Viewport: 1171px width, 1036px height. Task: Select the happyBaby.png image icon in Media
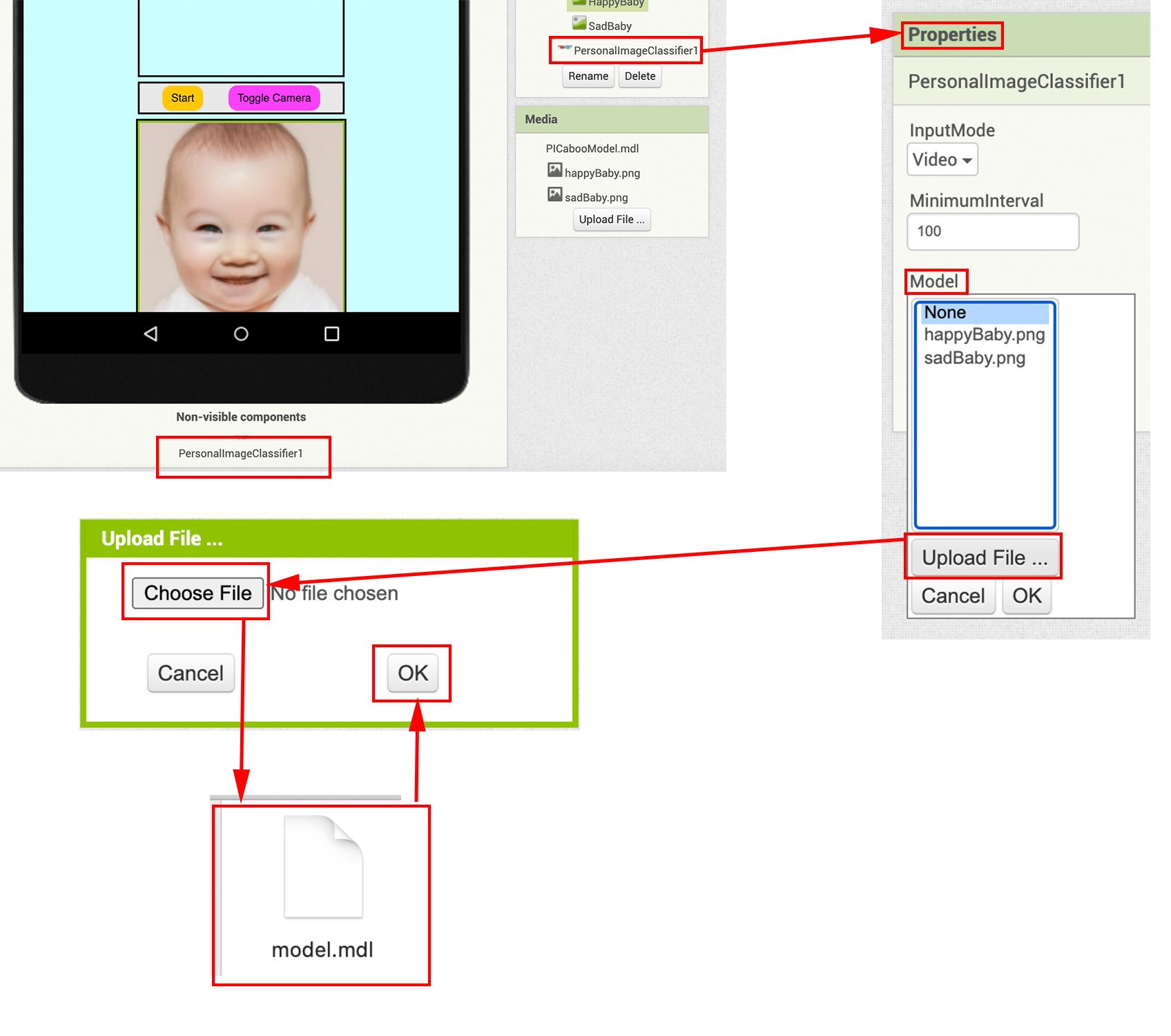pos(555,170)
